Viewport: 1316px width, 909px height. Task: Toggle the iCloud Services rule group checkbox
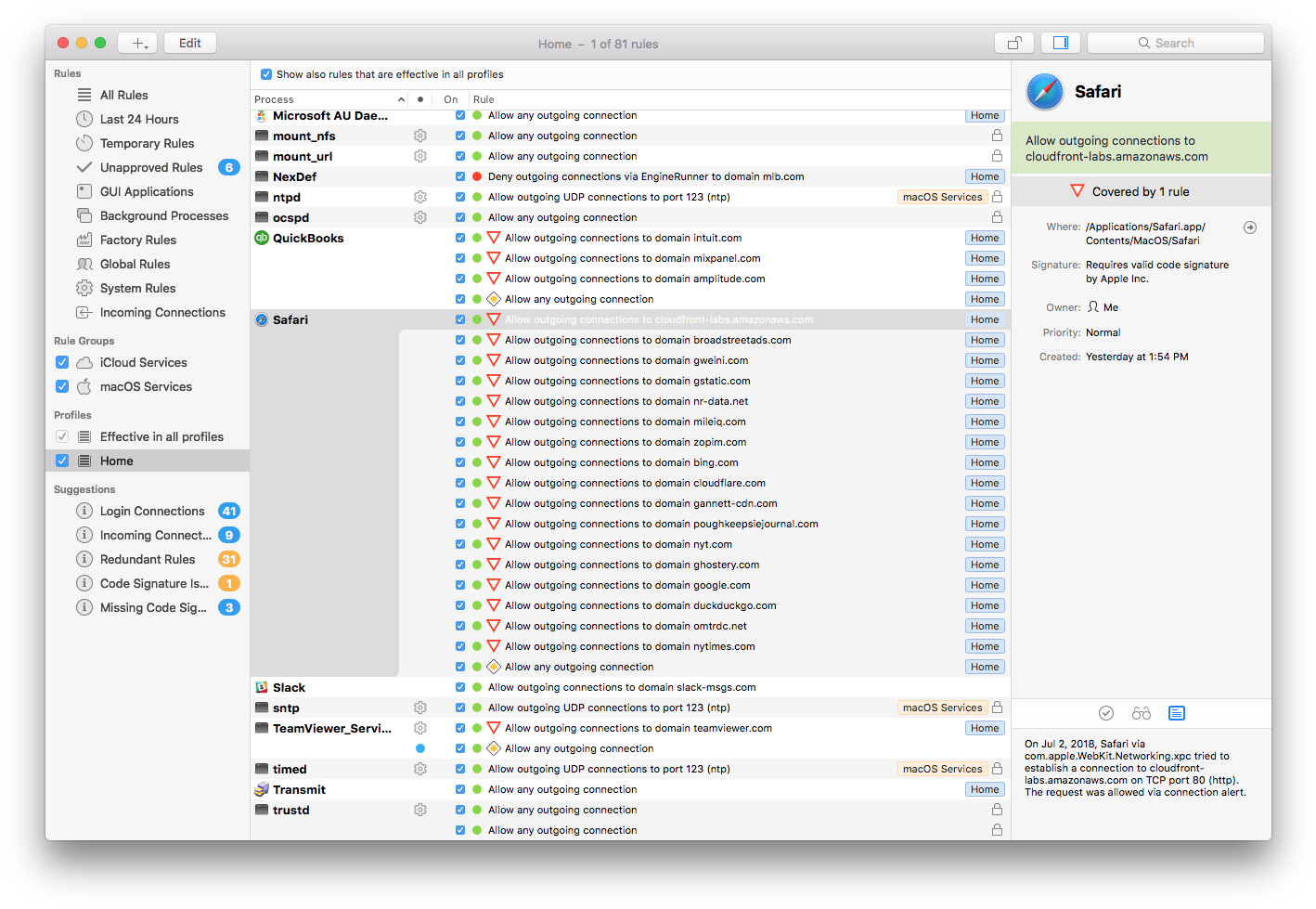pos(62,362)
